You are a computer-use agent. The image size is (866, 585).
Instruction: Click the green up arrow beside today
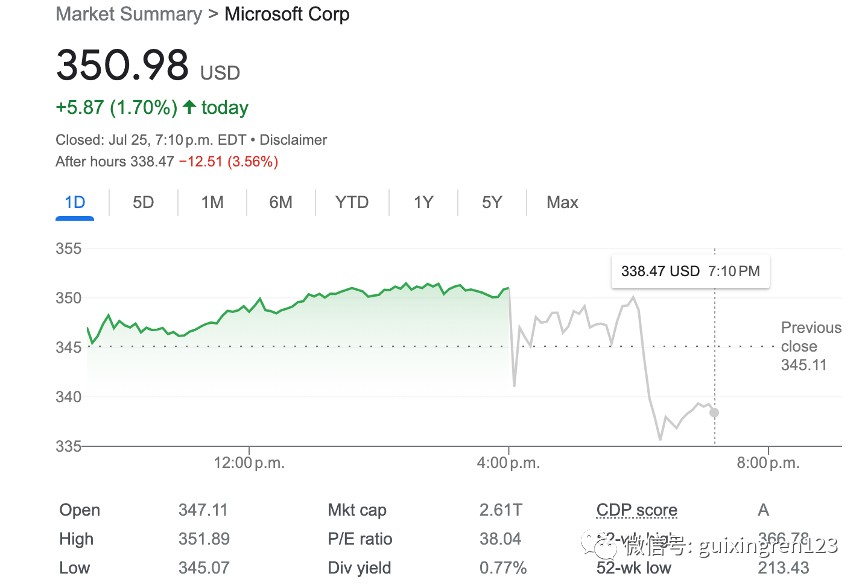189,107
